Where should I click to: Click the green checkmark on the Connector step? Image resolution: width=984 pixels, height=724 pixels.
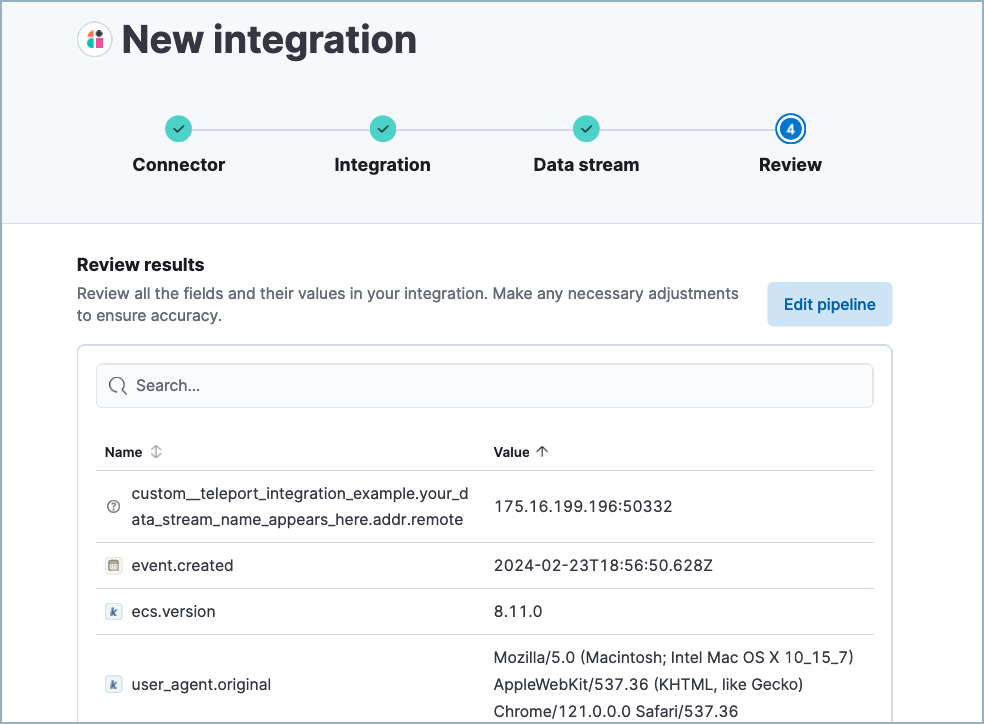178,128
